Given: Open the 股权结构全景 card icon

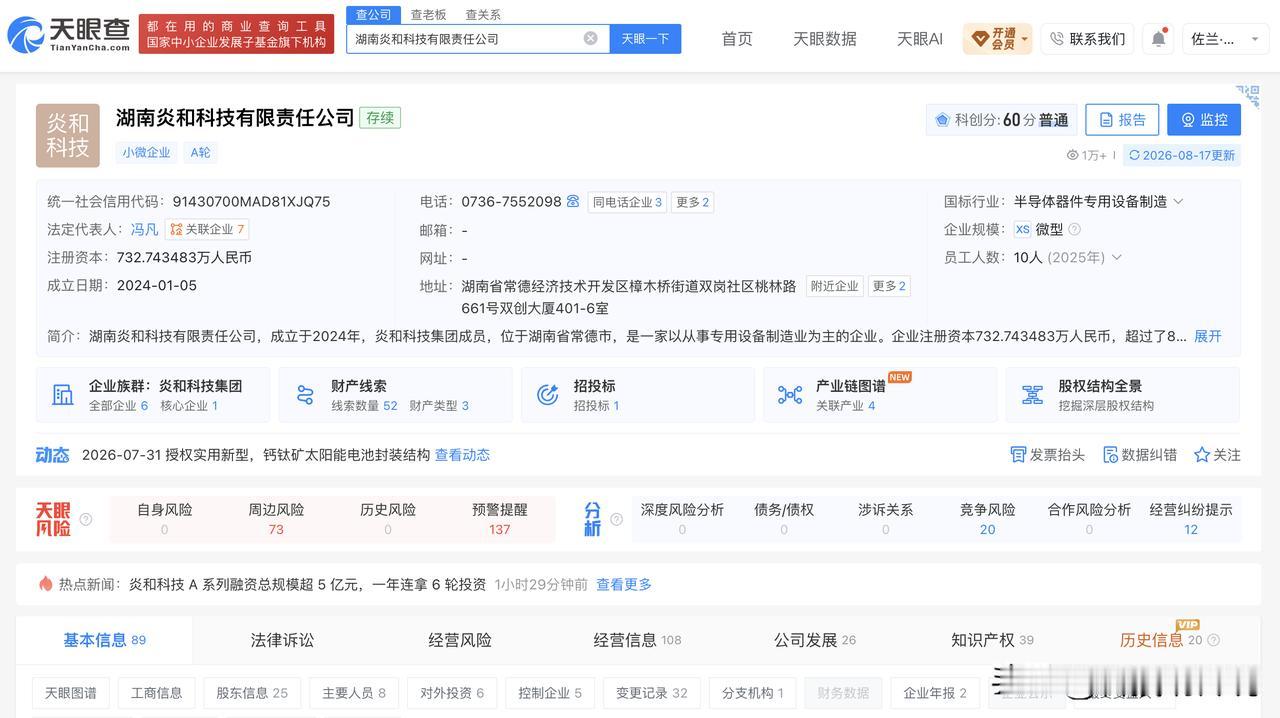Looking at the screenshot, I should coord(1032,395).
